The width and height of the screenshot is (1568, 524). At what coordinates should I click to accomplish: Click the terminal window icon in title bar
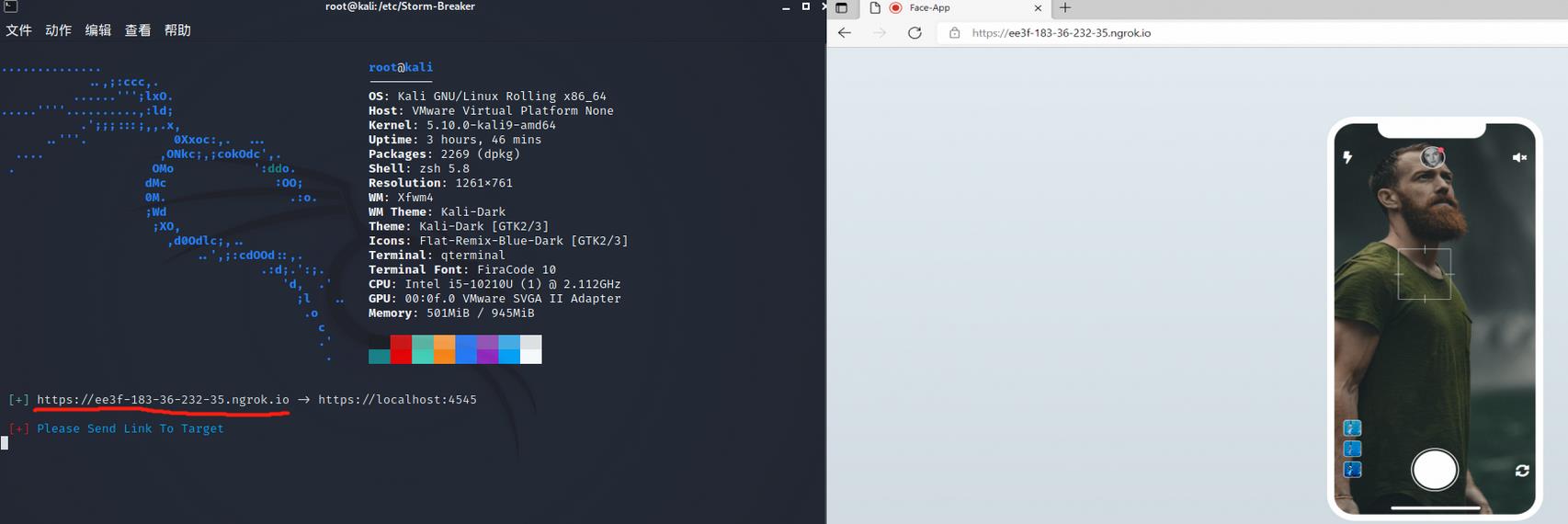point(10,6)
